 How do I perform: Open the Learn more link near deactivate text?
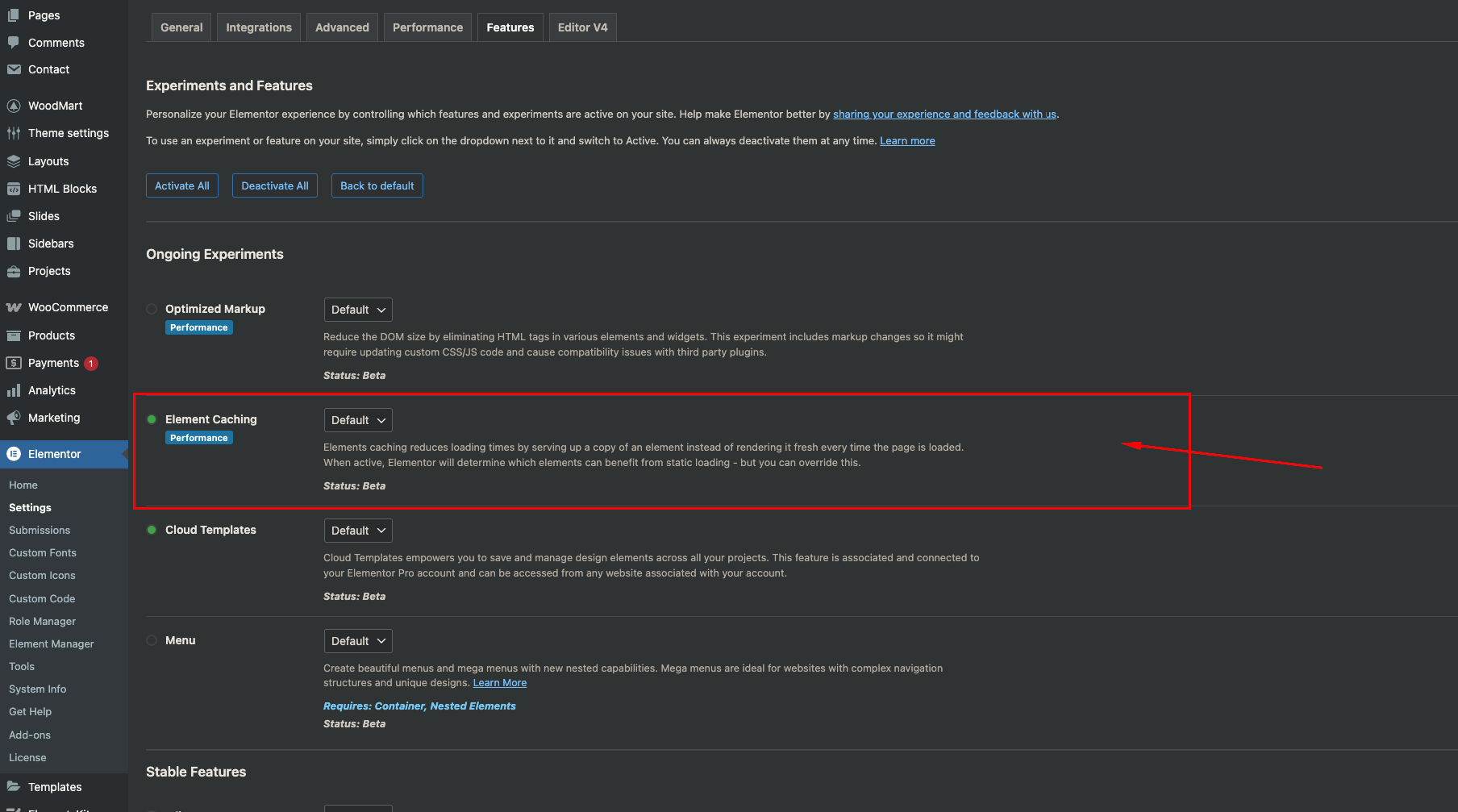(x=907, y=141)
